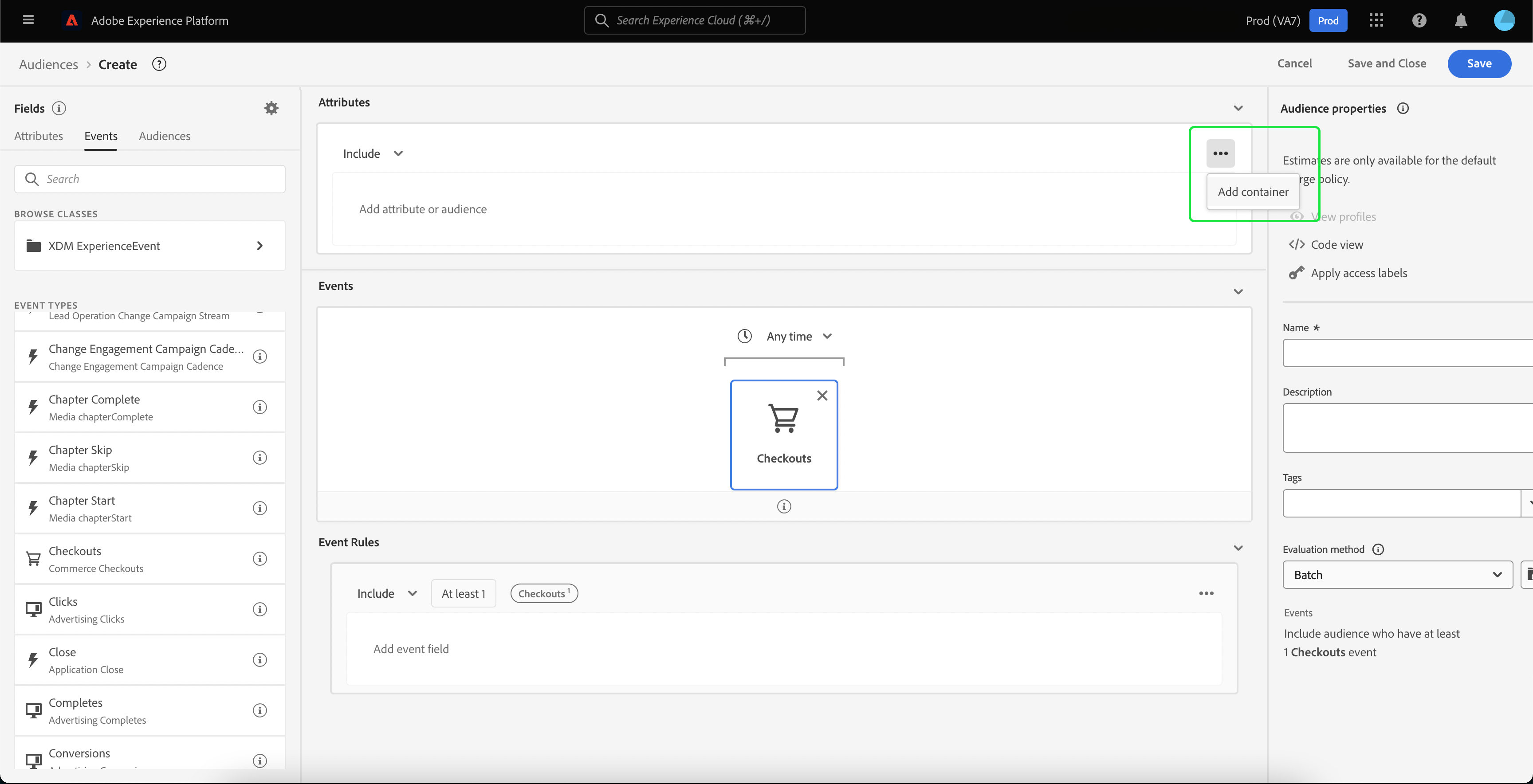
Task: Click info icon beside Checkouts event type
Action: (x=259, y=559)
